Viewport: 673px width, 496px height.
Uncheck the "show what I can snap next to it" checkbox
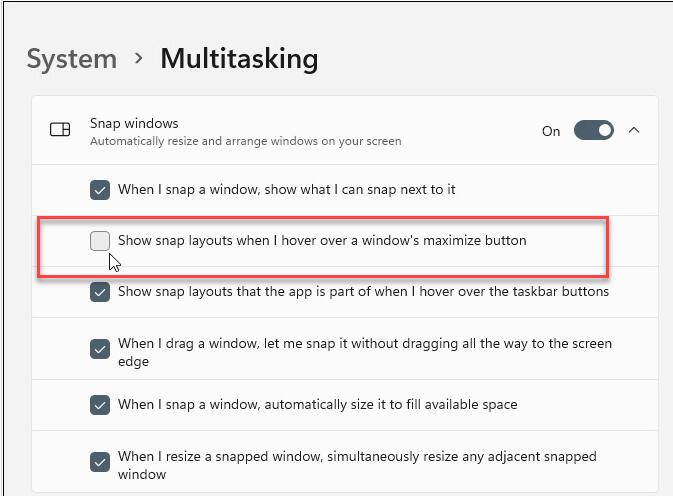coord(100,190)
